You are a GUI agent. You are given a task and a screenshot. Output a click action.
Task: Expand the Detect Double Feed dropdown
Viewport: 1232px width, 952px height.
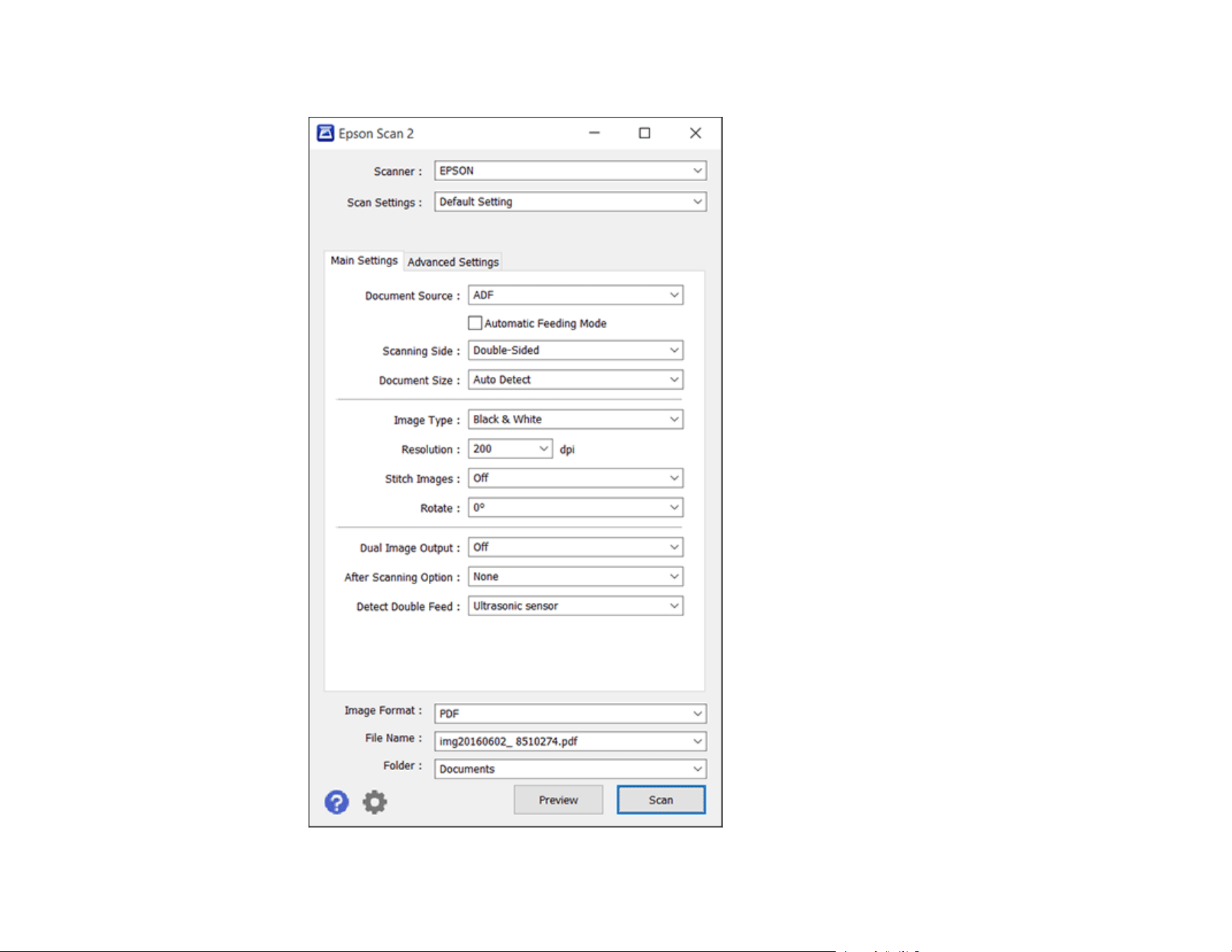click(575, 606)
